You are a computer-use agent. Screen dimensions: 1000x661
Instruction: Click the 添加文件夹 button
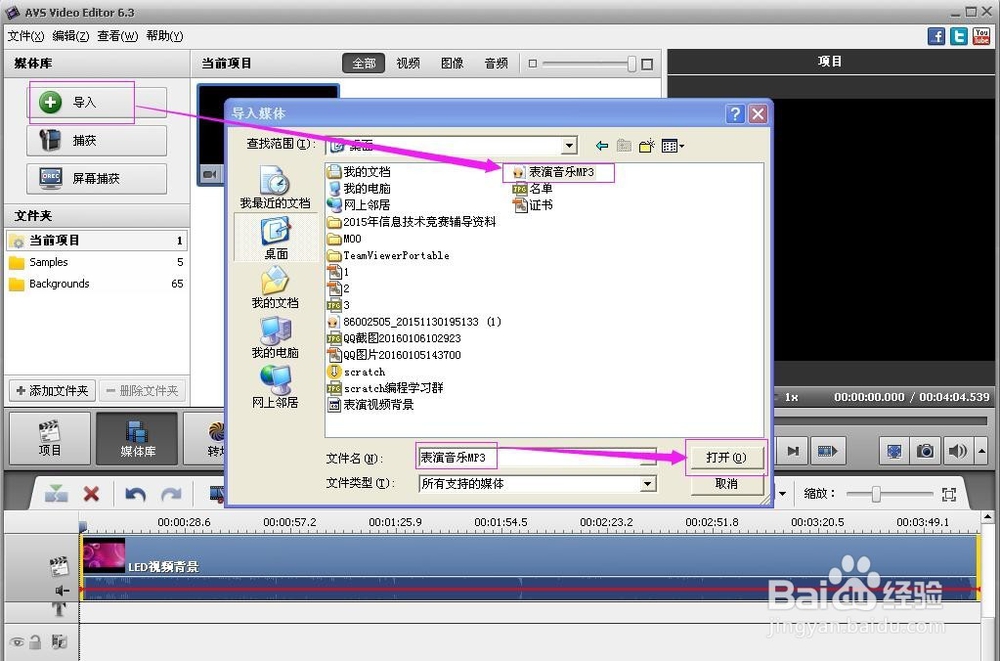pos(52,390)
